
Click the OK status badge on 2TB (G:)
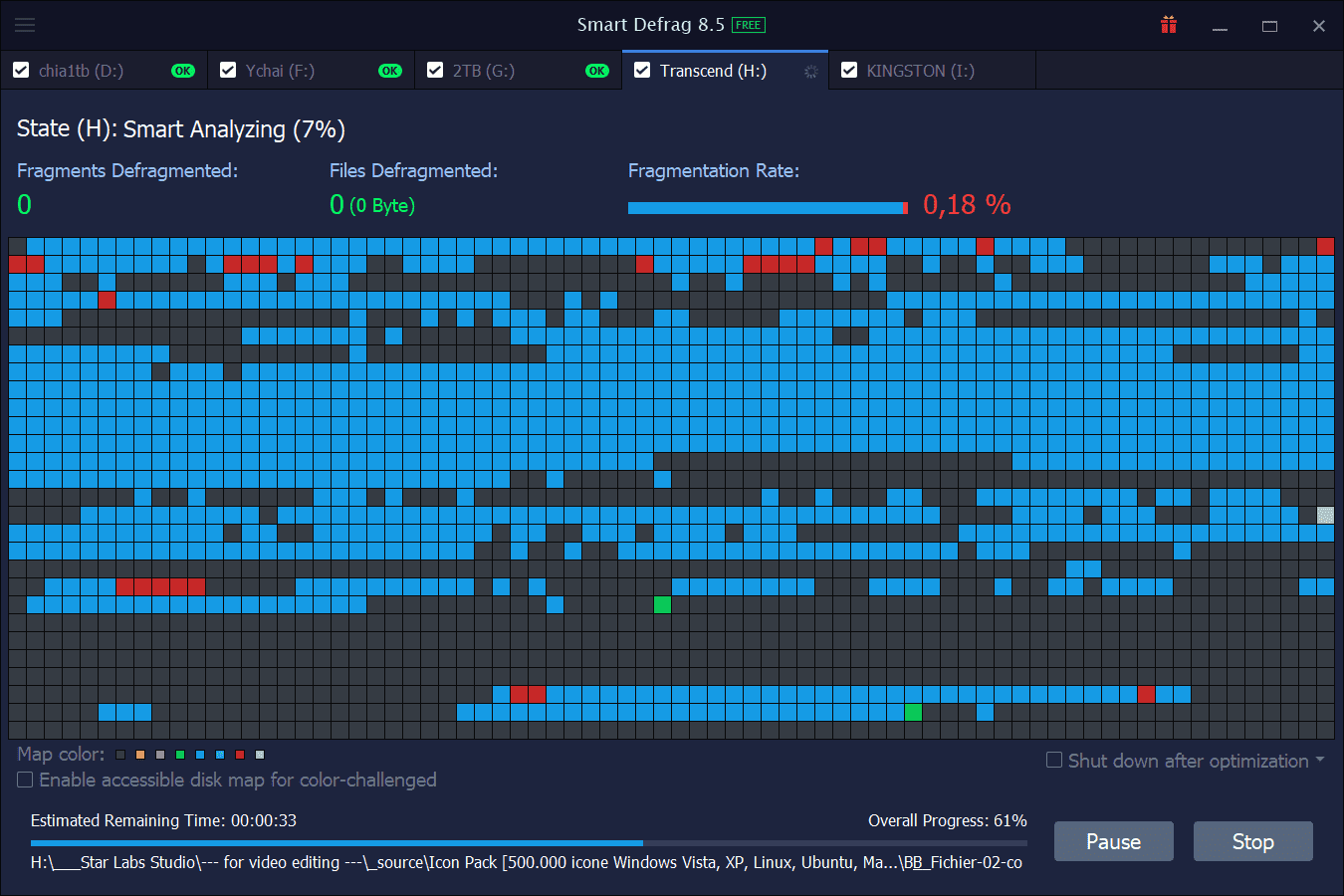click(597, 71)
